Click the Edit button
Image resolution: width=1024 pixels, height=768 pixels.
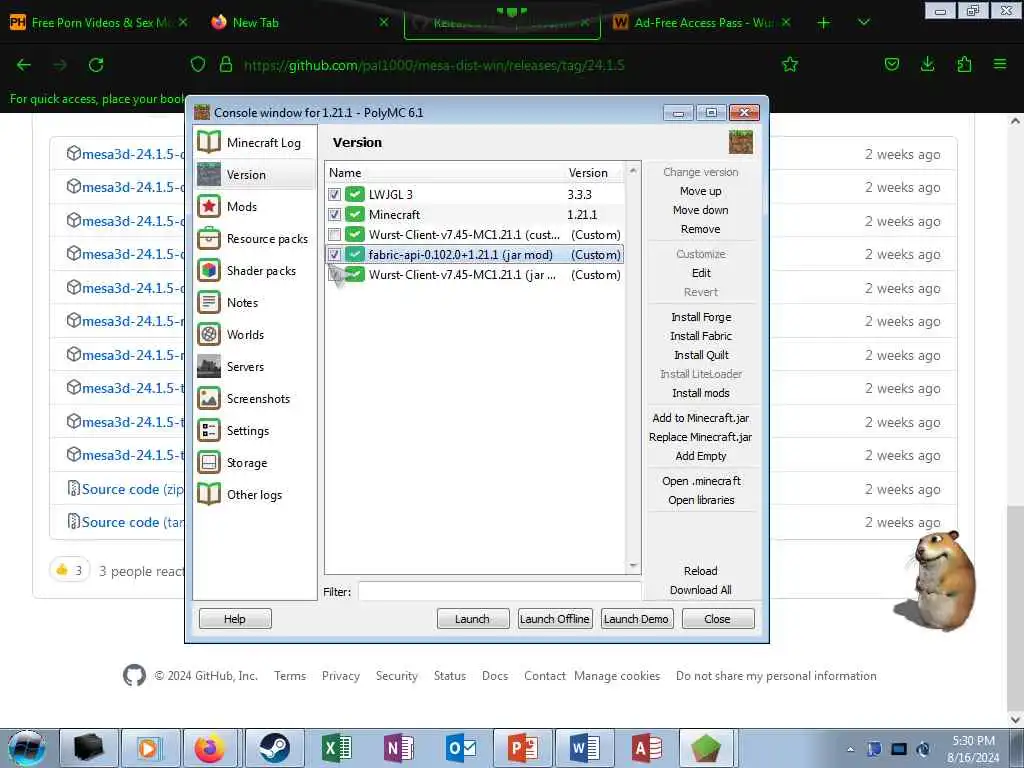(x=700, y=273)
